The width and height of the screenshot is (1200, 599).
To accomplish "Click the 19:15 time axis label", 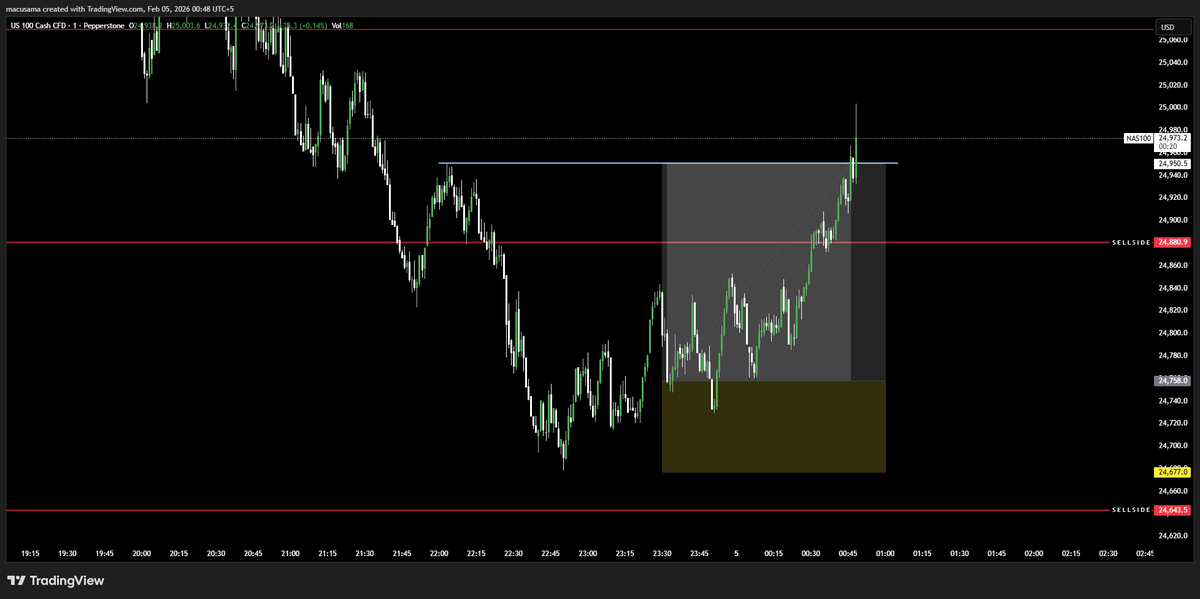I will pos(30,552).
